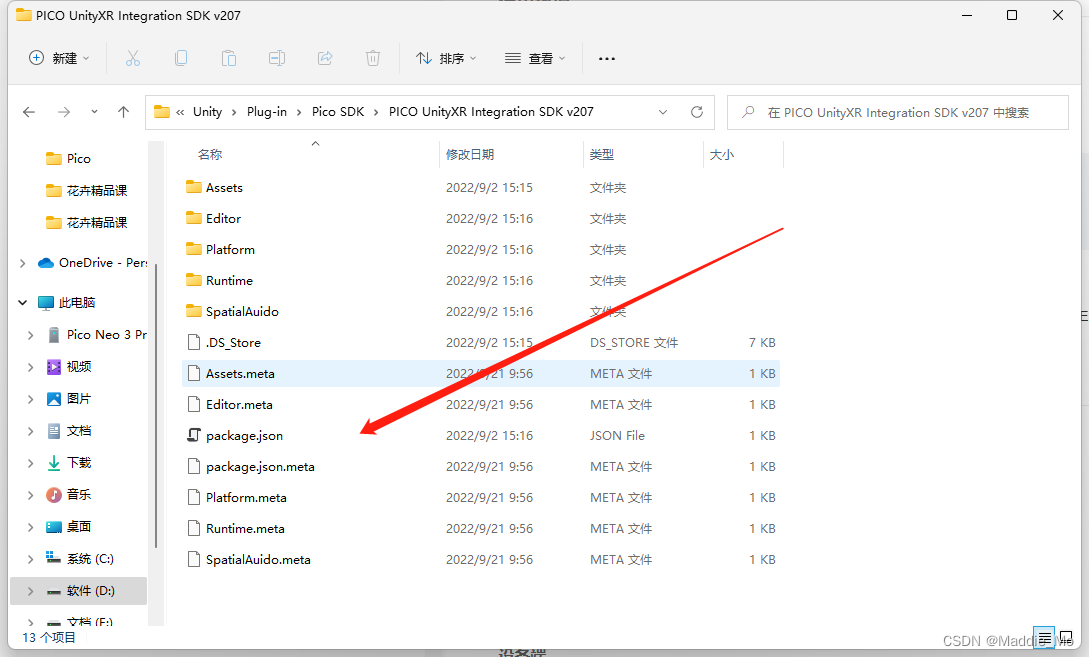Sort by 大小 column header
The height and width of the screenshot is (657, 1089).
(x=722, y=154)
